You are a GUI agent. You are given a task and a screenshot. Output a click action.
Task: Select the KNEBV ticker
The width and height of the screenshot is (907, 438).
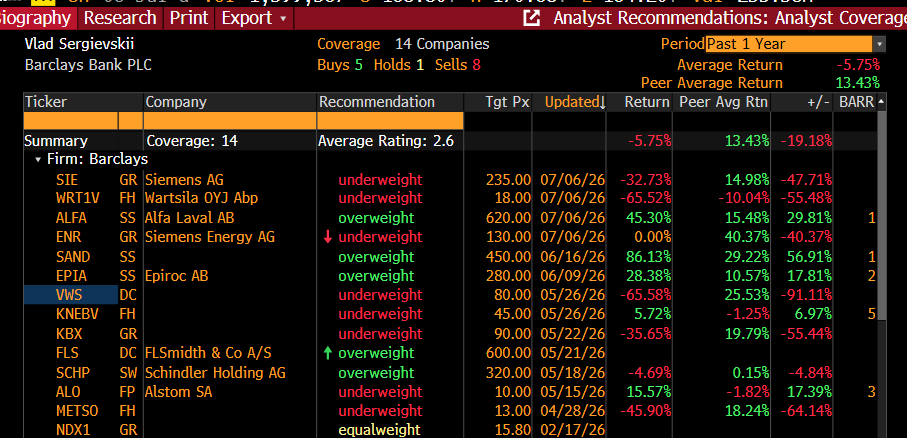pyautogui.click(x=76, y=314)
